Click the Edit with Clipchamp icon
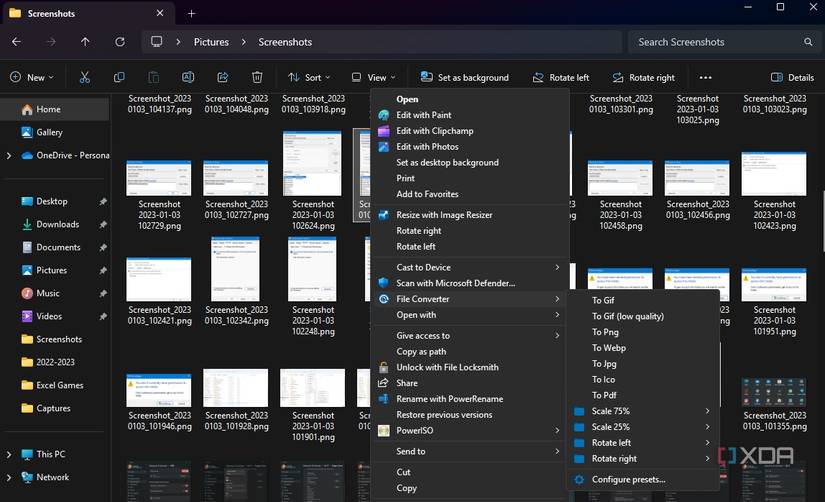825x502 pixels. [x=384, y=130]
